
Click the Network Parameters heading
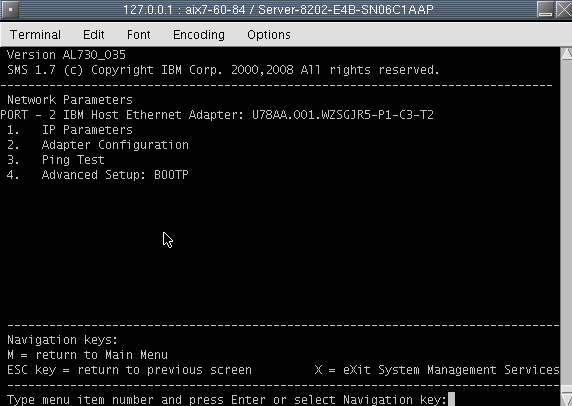(x=70, y=100)
